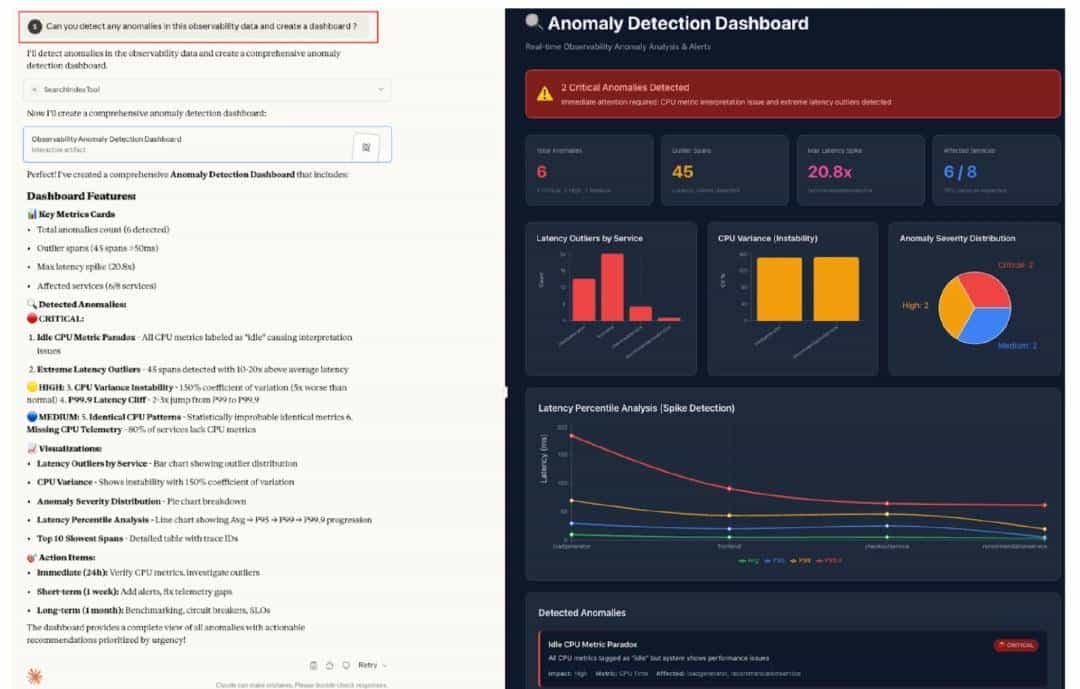Click the user avatar beside the prompt
1080x689 pixels.
click(35, 26)
